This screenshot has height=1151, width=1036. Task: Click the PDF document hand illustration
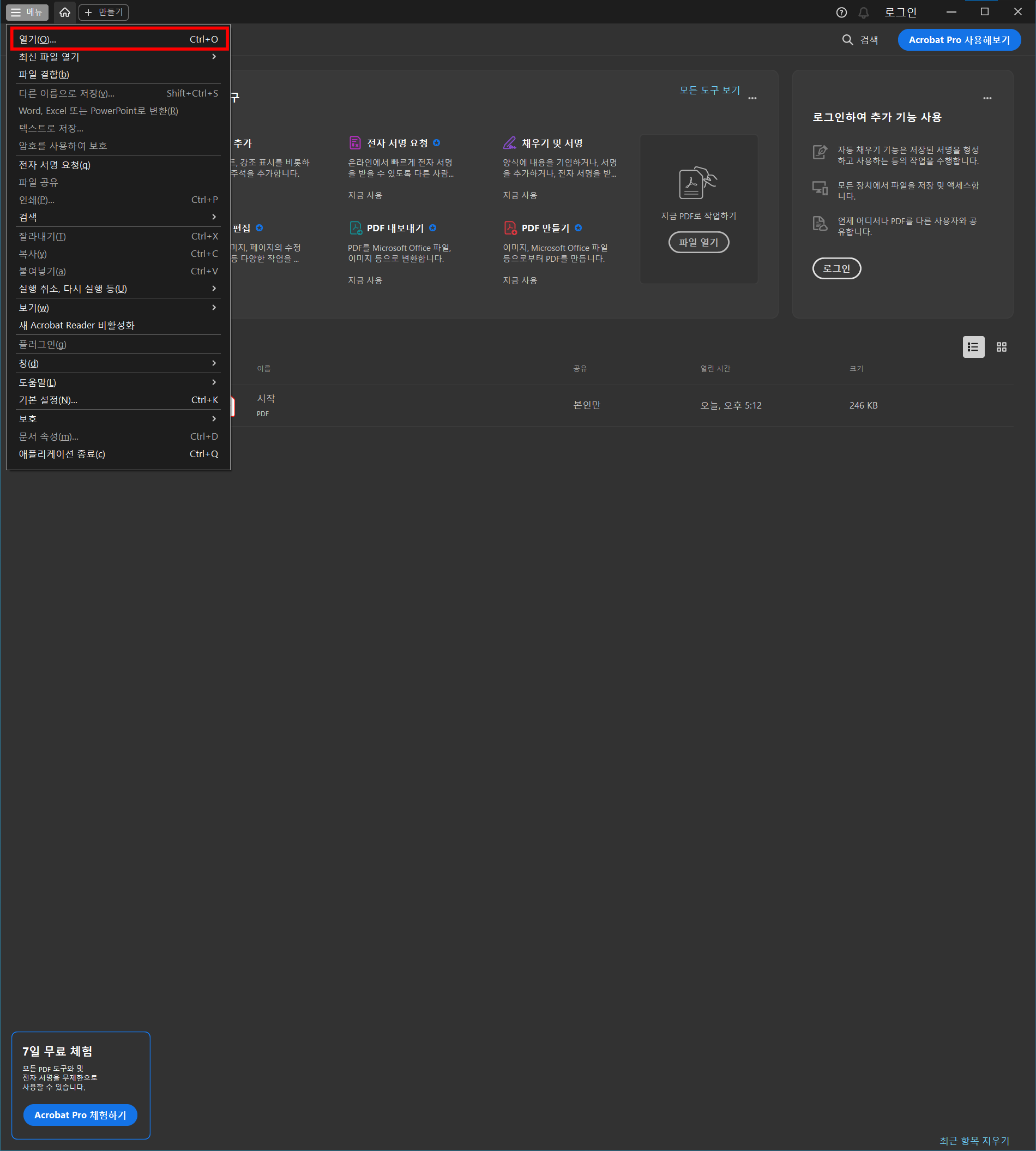tap(698, 182)
